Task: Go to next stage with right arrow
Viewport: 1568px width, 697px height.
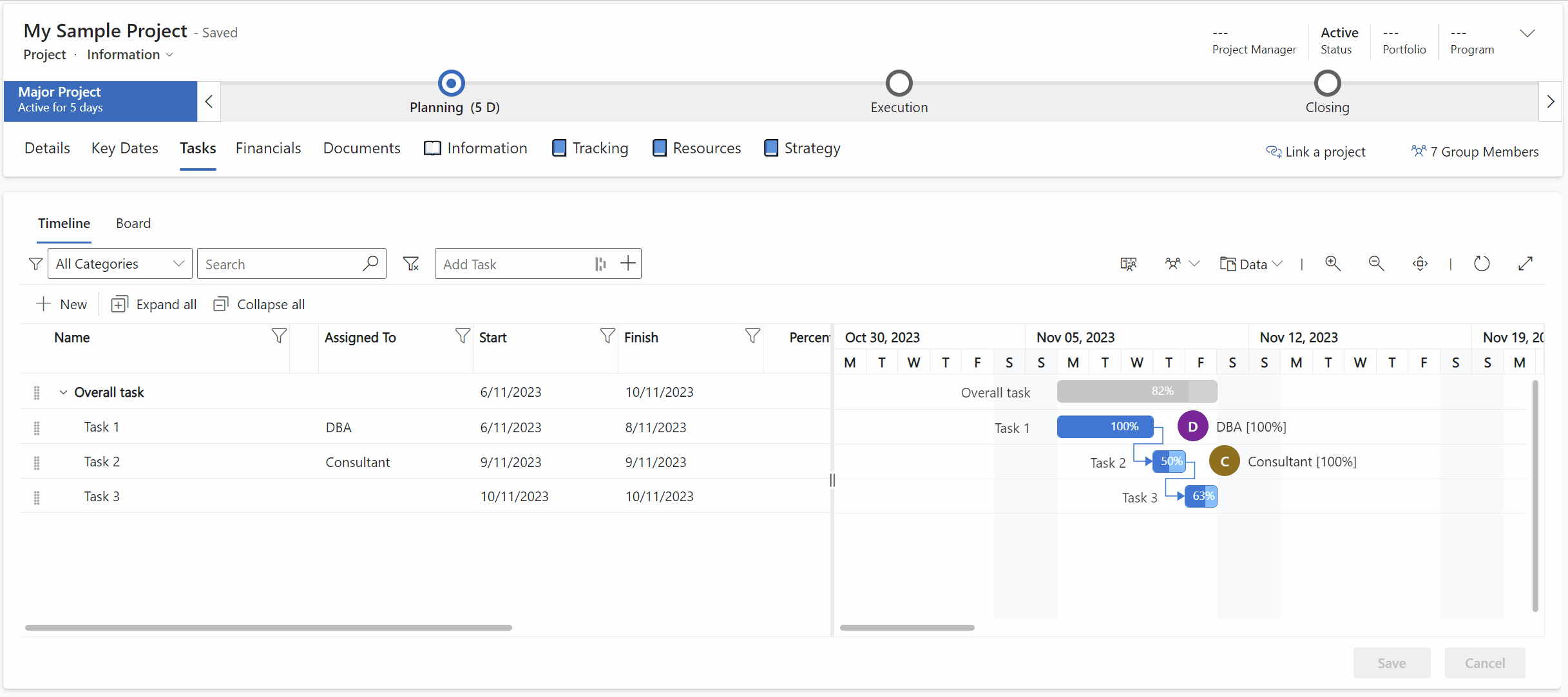Action: click(1551, 101)
